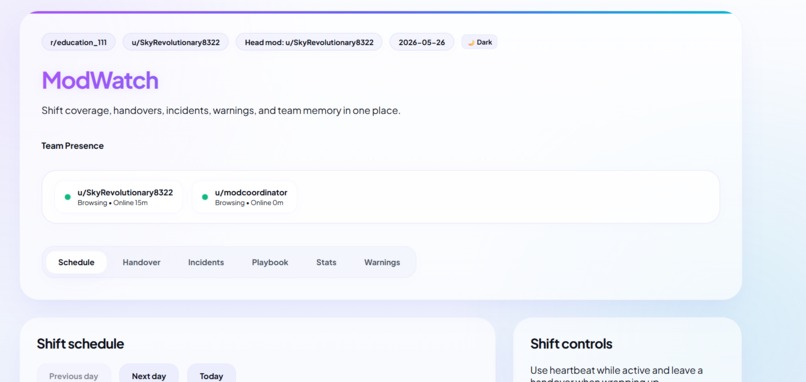This screenshot has height=382, width=806.
Task: Select the r/education_111 chip
Action: click(x=79, y=42)
